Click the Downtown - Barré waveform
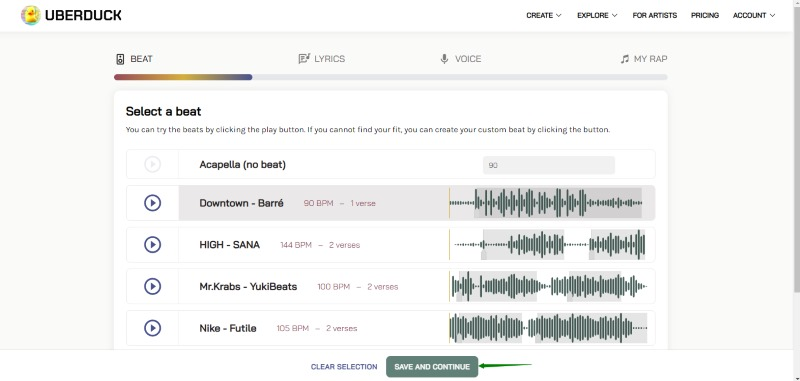Screen dimensions: 800x381 coord(546,203)
